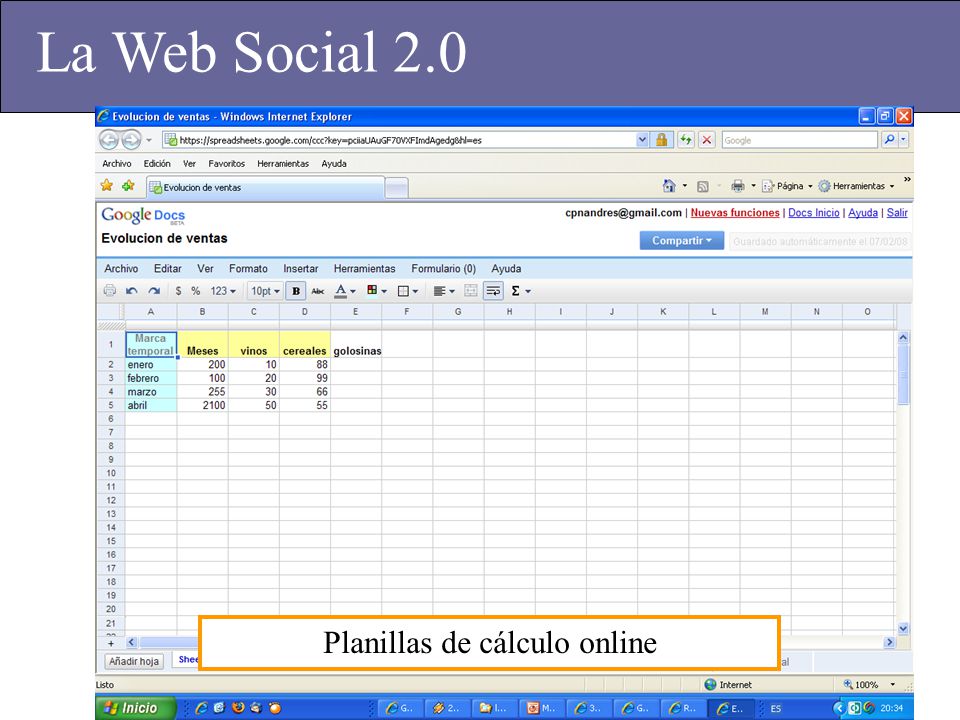Click the Google Docs logo
The image size is (960, 720).
143,215
